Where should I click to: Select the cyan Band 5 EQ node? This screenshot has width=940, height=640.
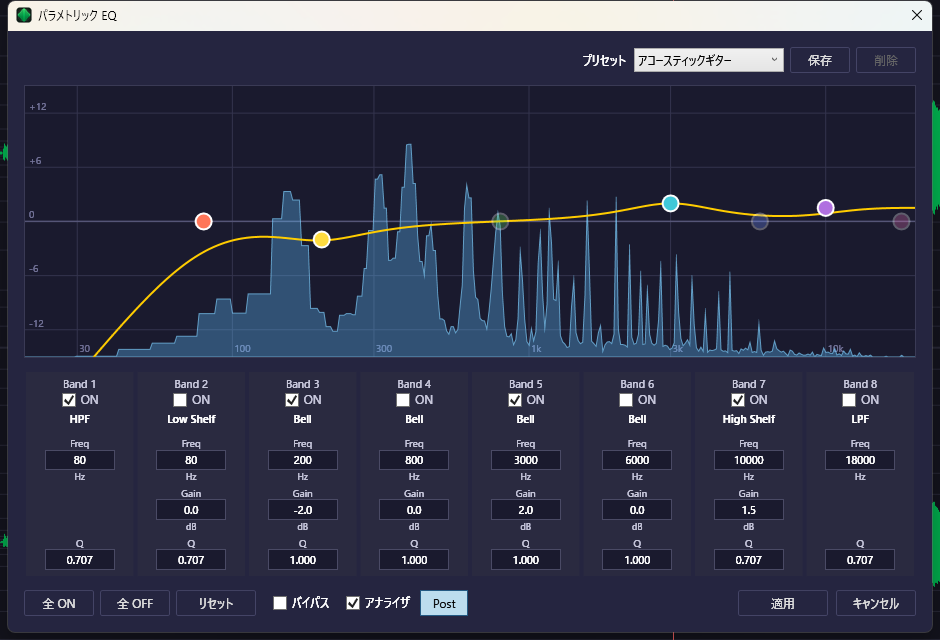(670, 203)
